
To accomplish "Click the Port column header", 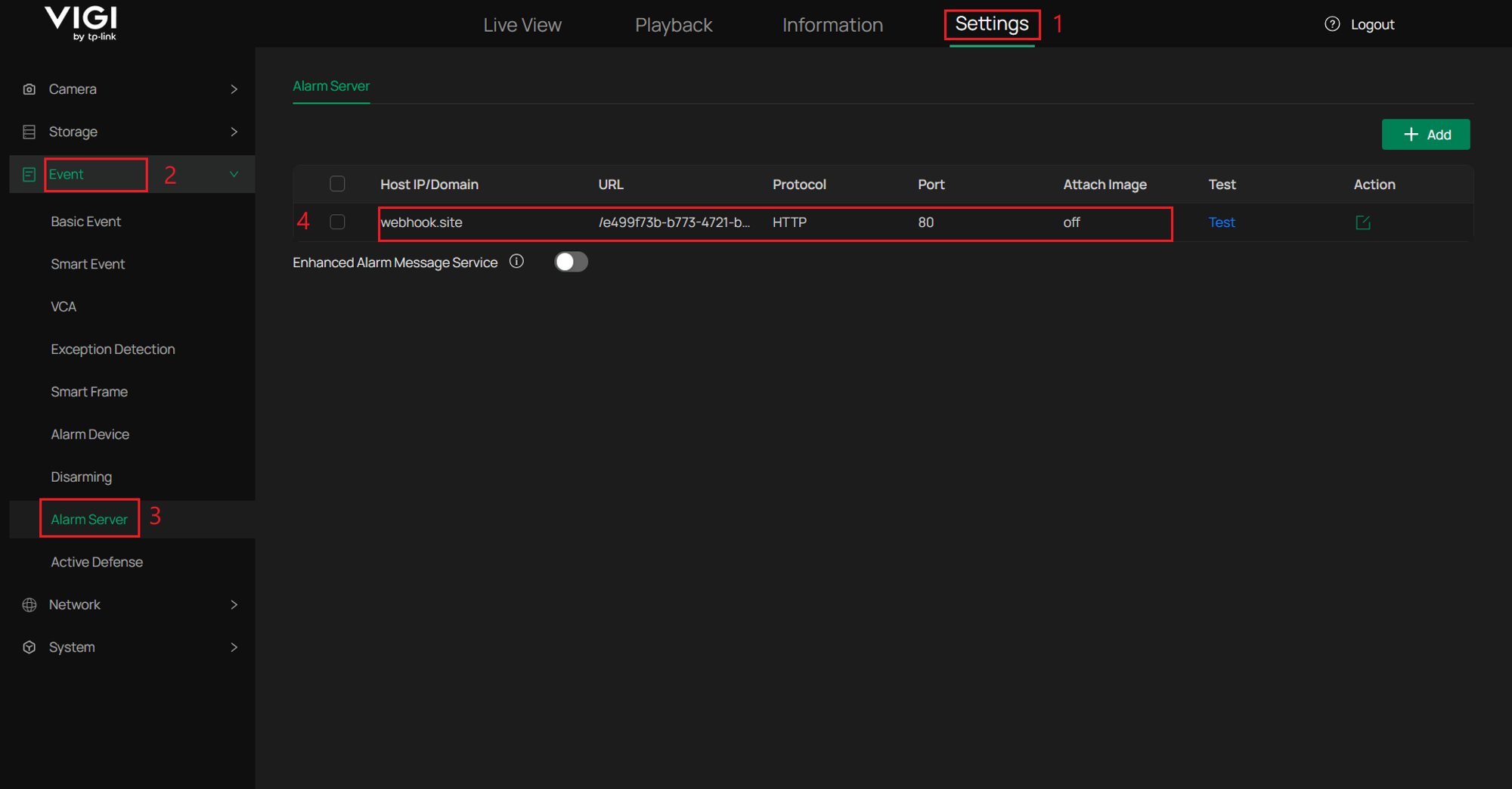I will pyautogui.click(x=931, y=185).
